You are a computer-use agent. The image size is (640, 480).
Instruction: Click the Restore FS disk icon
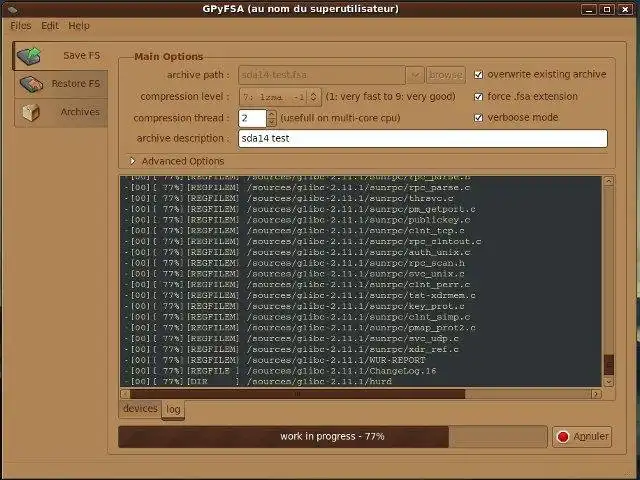point(31,84)
